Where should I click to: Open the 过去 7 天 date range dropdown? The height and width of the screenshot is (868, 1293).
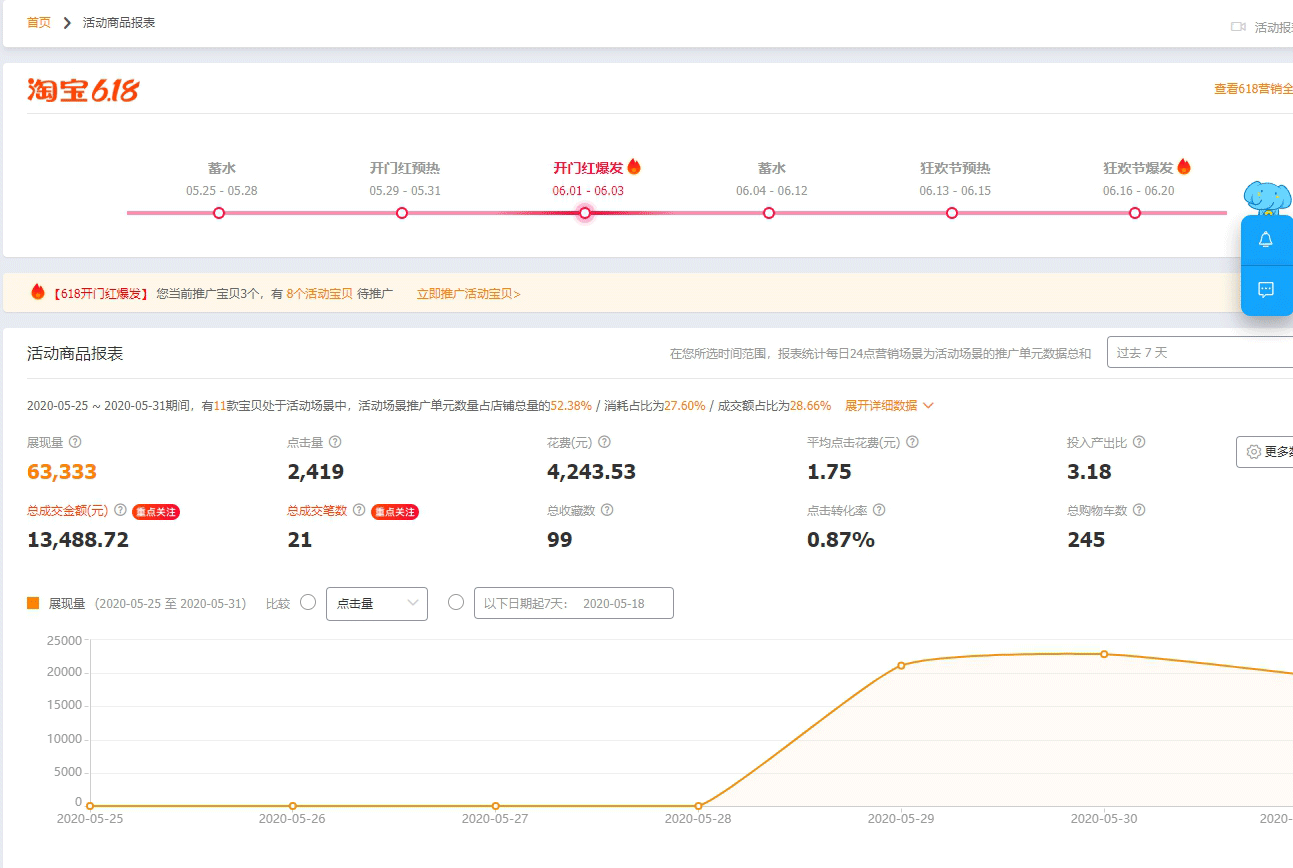tap(1198, 352)
